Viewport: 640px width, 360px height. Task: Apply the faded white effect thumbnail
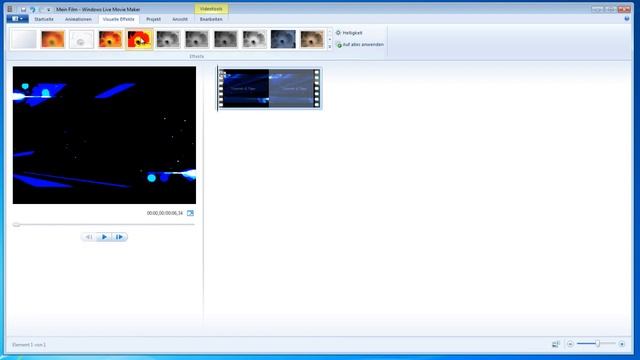point(81,40)
